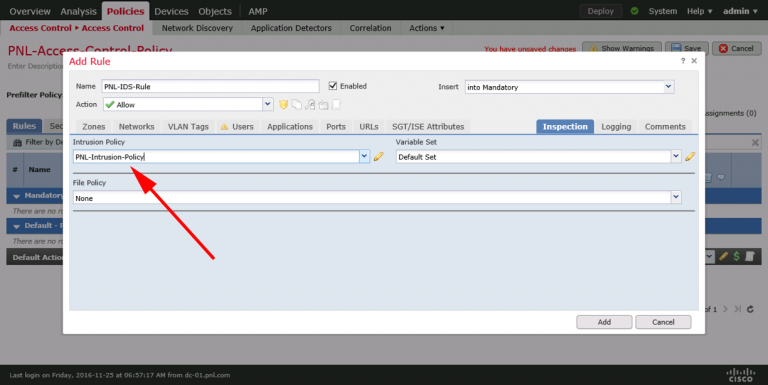Open the Variable Set dropdown arrow
This screenshot has width=768, height=385.
(x=675, y=157)
